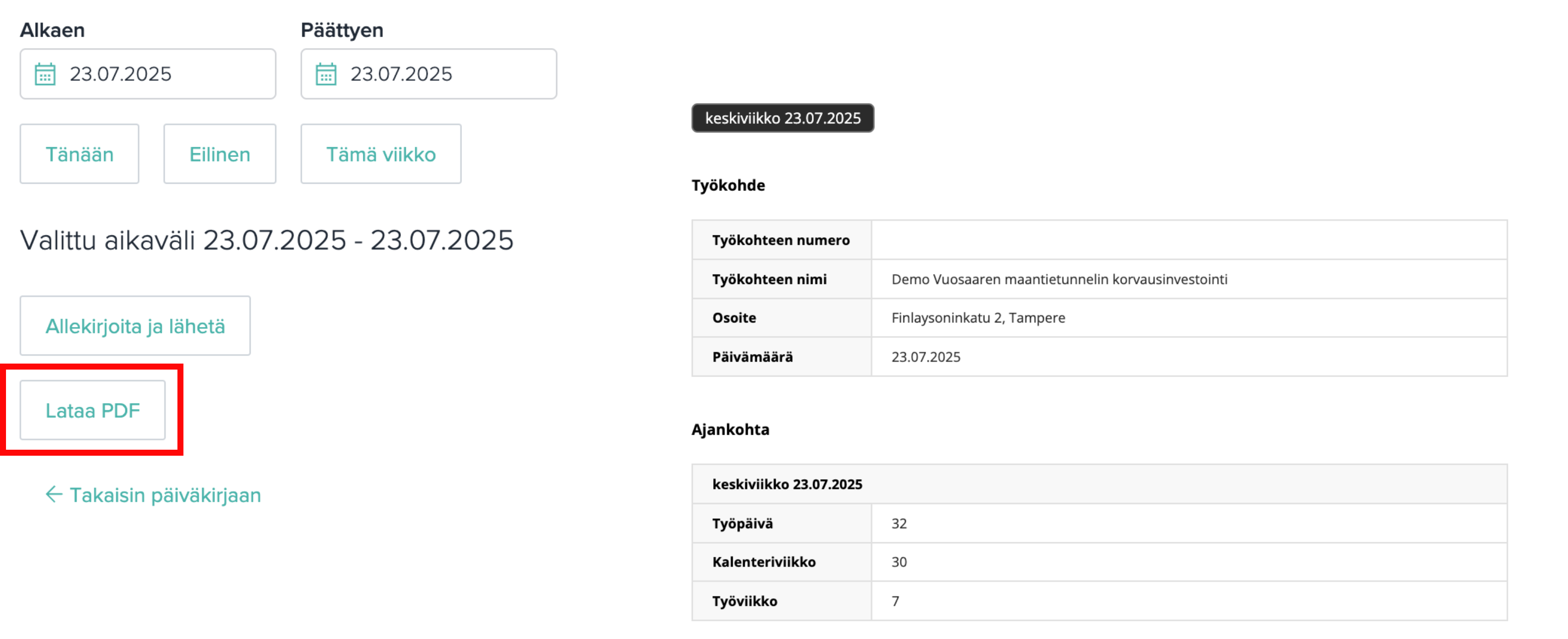Open the Päättyen date input field
The width and height of the screenshot is (1568, 639).
pyautogui.click(x=428, y=74)
